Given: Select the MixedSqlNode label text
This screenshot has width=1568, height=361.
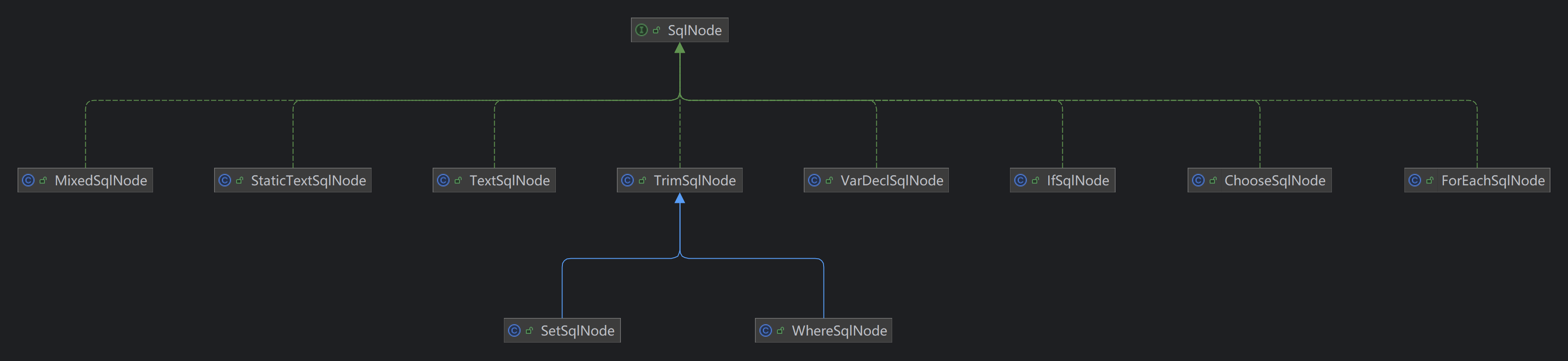Looking at the screenshot, I should (101, 180).
